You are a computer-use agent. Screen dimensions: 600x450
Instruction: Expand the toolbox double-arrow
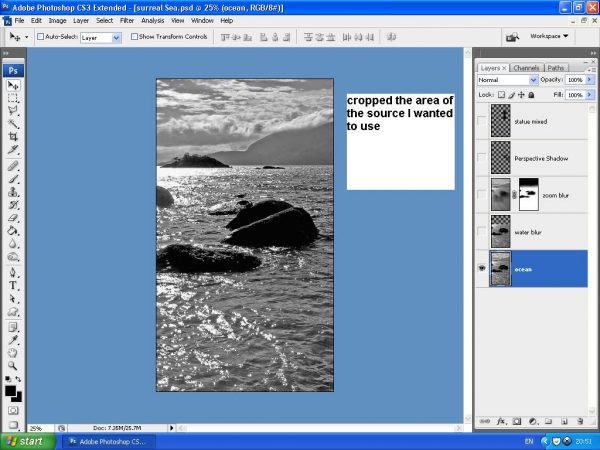tap(6, 53)
